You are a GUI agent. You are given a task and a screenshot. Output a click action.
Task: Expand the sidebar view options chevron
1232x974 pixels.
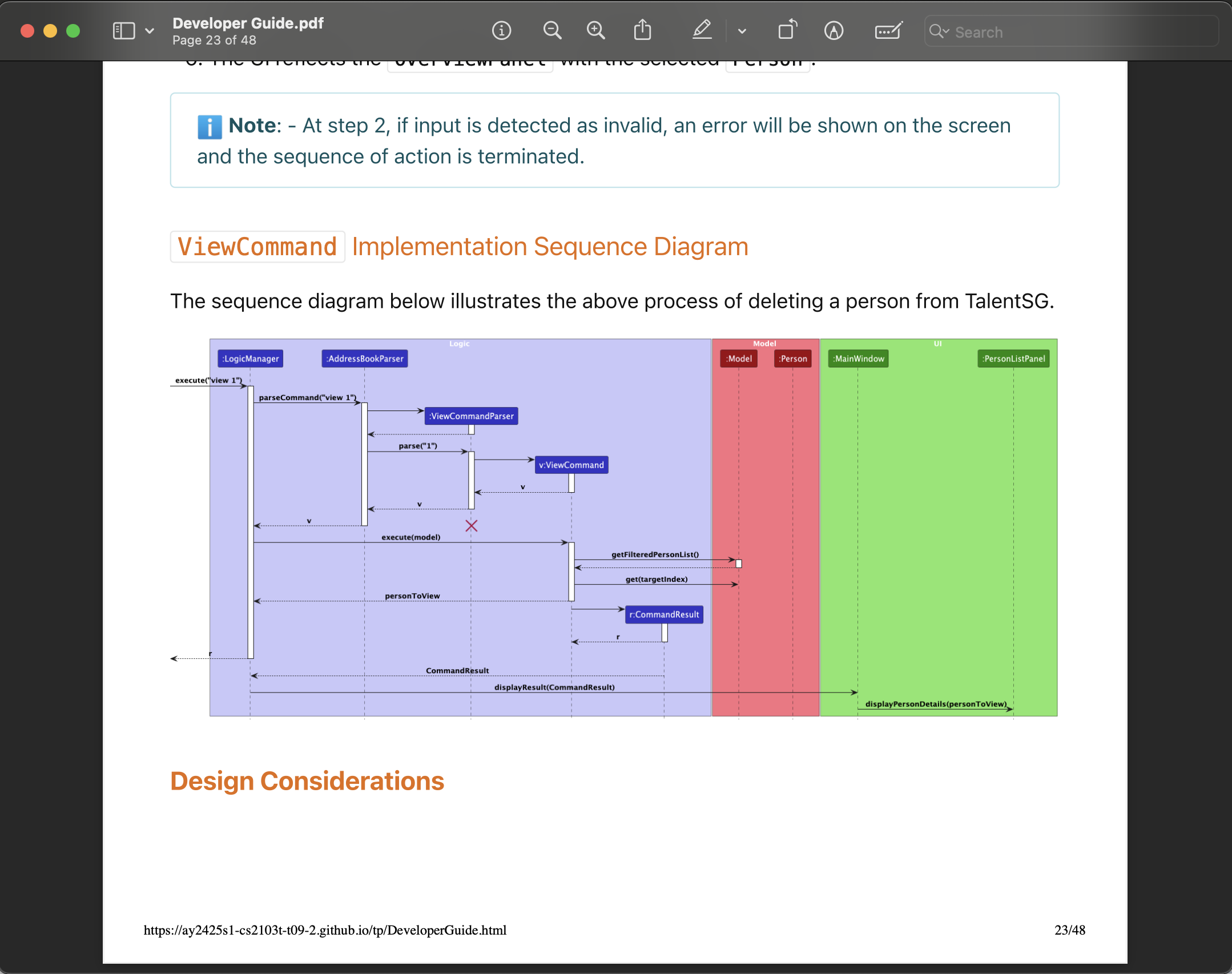(150, 31)
